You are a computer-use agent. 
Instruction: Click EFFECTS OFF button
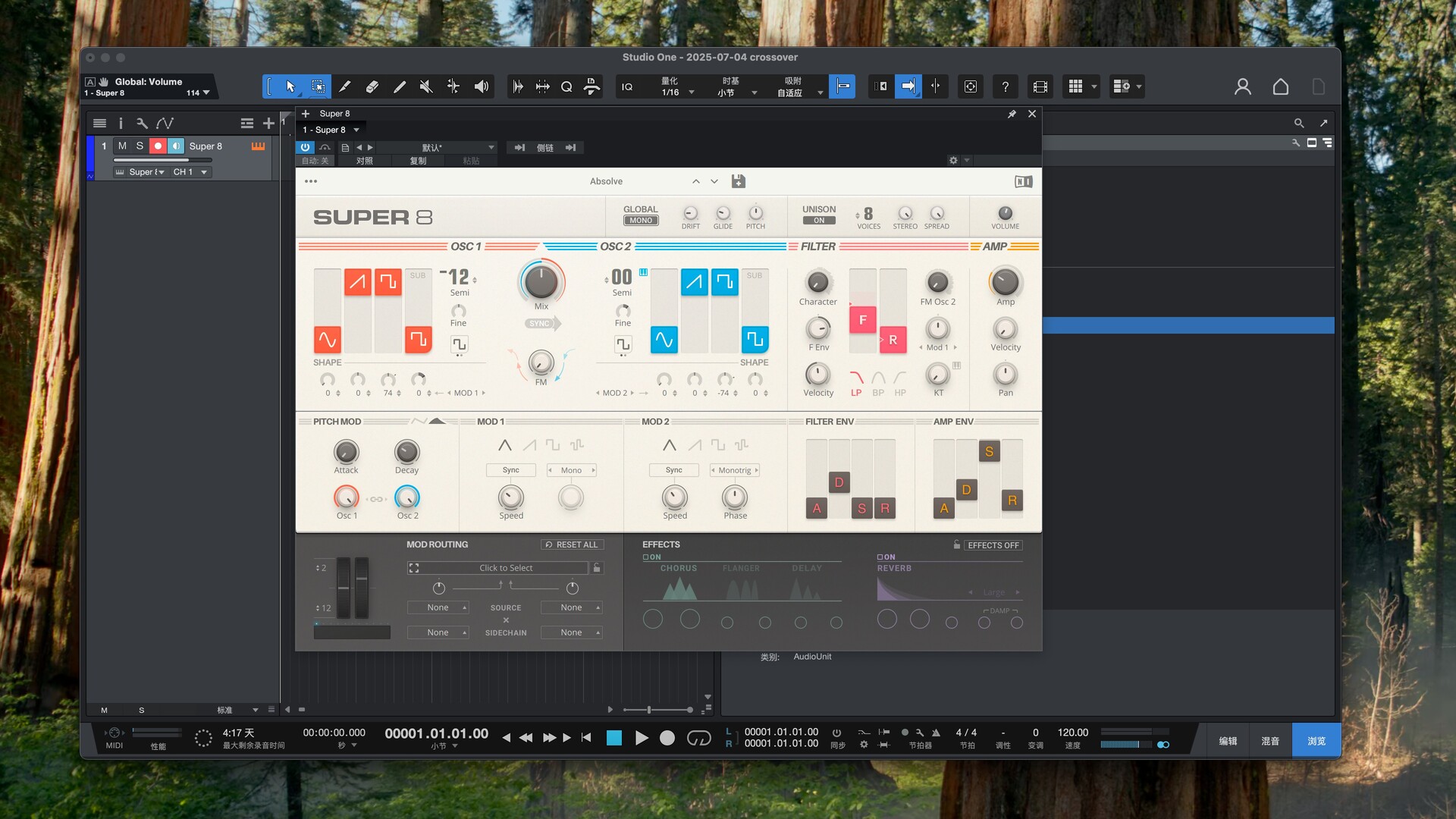[x=993, y=545]
